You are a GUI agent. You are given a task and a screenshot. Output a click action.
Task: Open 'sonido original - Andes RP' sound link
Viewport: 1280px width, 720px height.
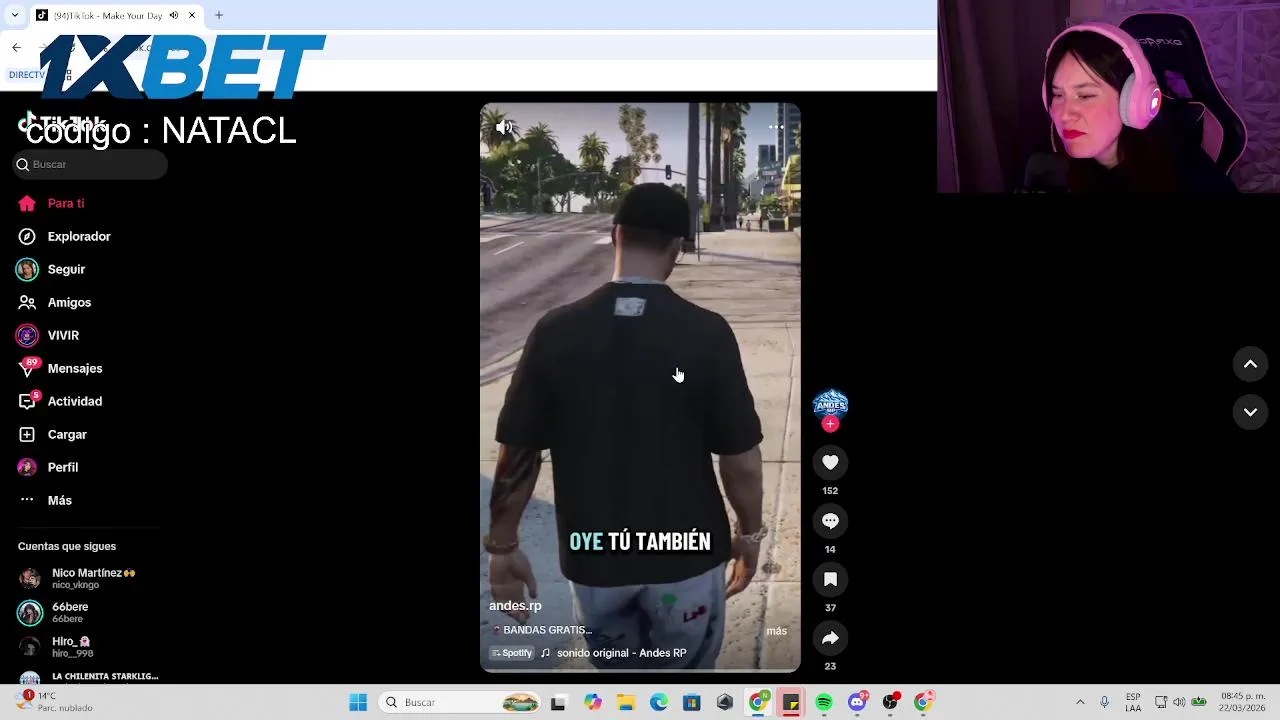point(621,653)
